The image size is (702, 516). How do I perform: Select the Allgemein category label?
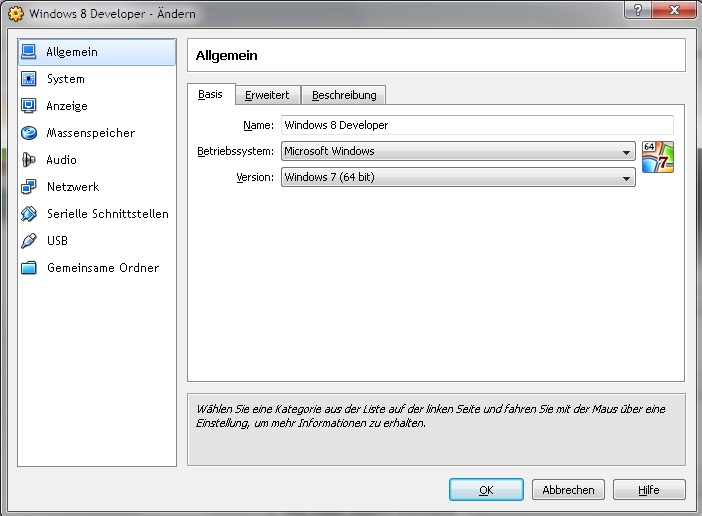pos(72,52)
